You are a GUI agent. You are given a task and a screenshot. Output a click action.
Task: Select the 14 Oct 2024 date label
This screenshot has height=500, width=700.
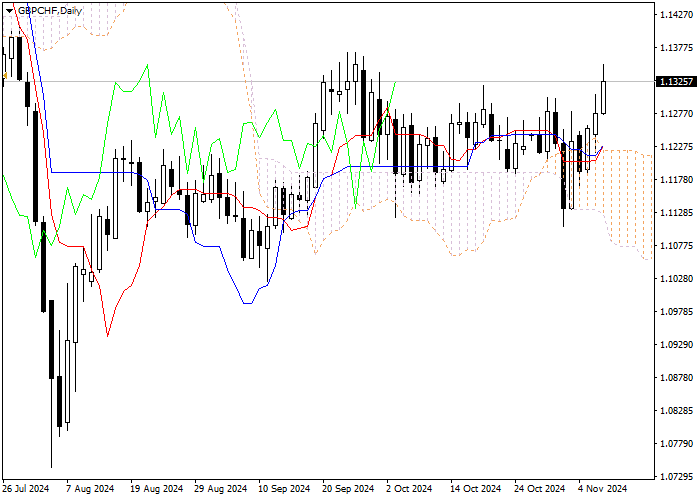coord(475,489)
